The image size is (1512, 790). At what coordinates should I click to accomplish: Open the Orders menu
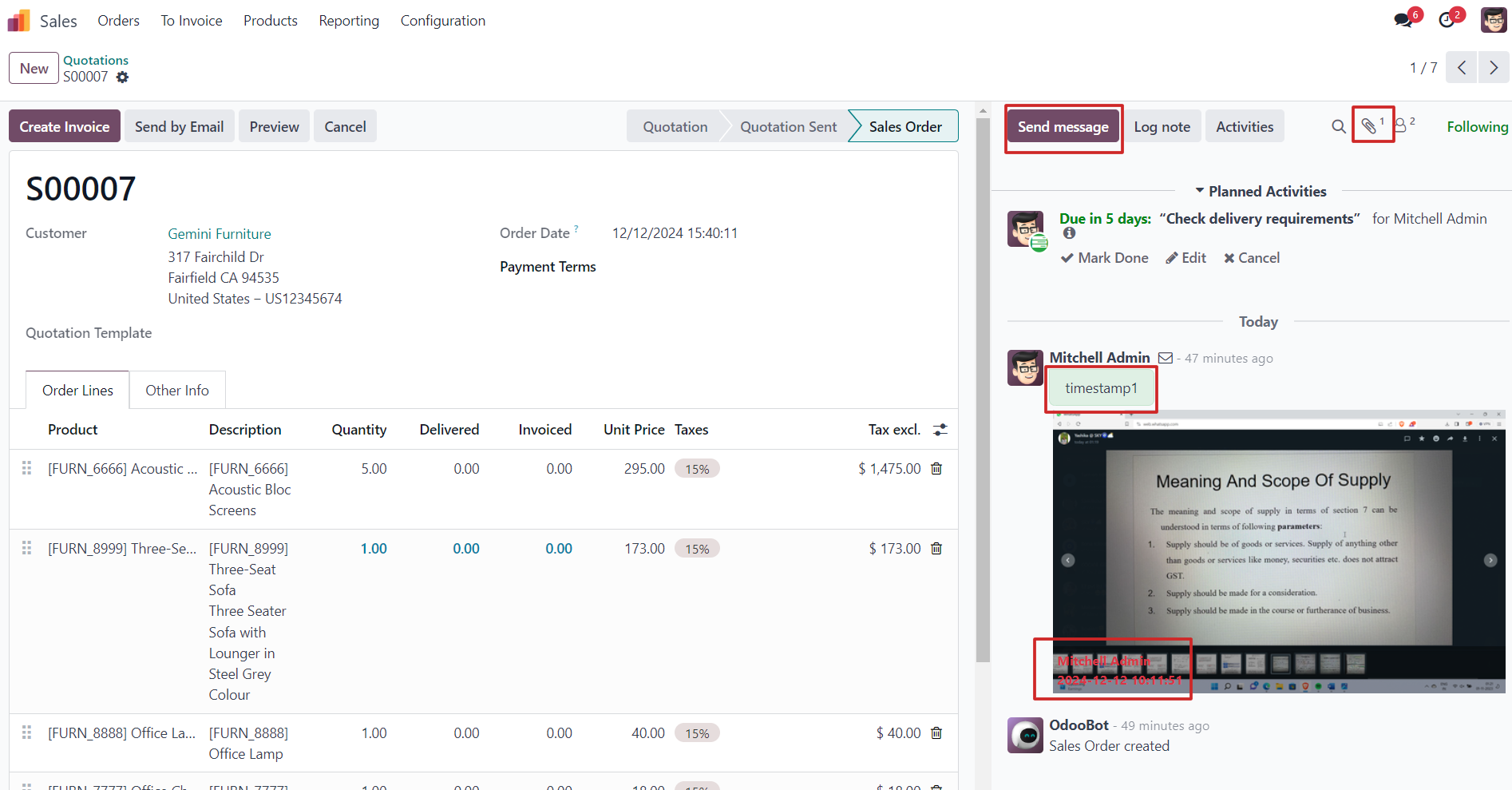click(118, 21)
